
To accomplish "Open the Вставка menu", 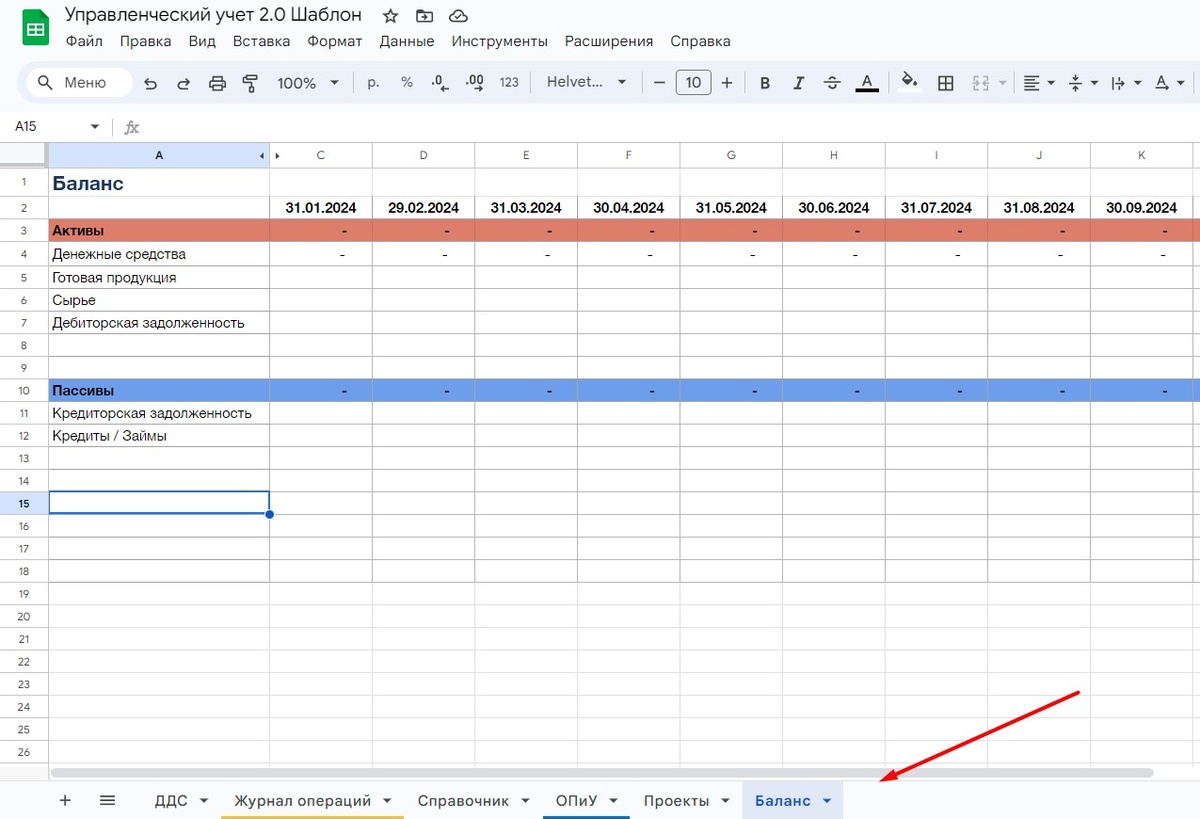I will coord(261,41).
